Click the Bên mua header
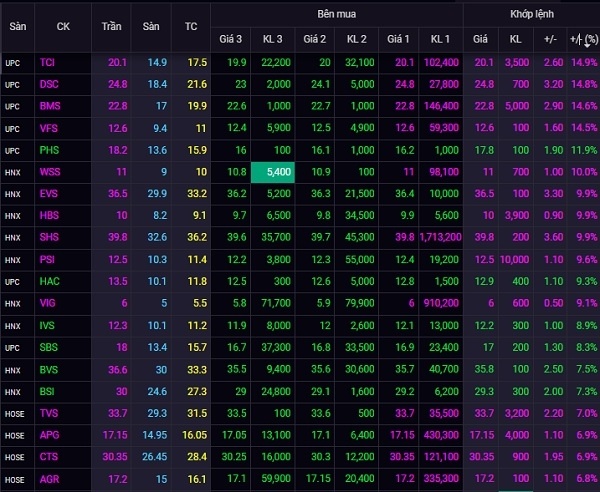The width and height of the screenshot is (600, 492). (x=337, y=14)
